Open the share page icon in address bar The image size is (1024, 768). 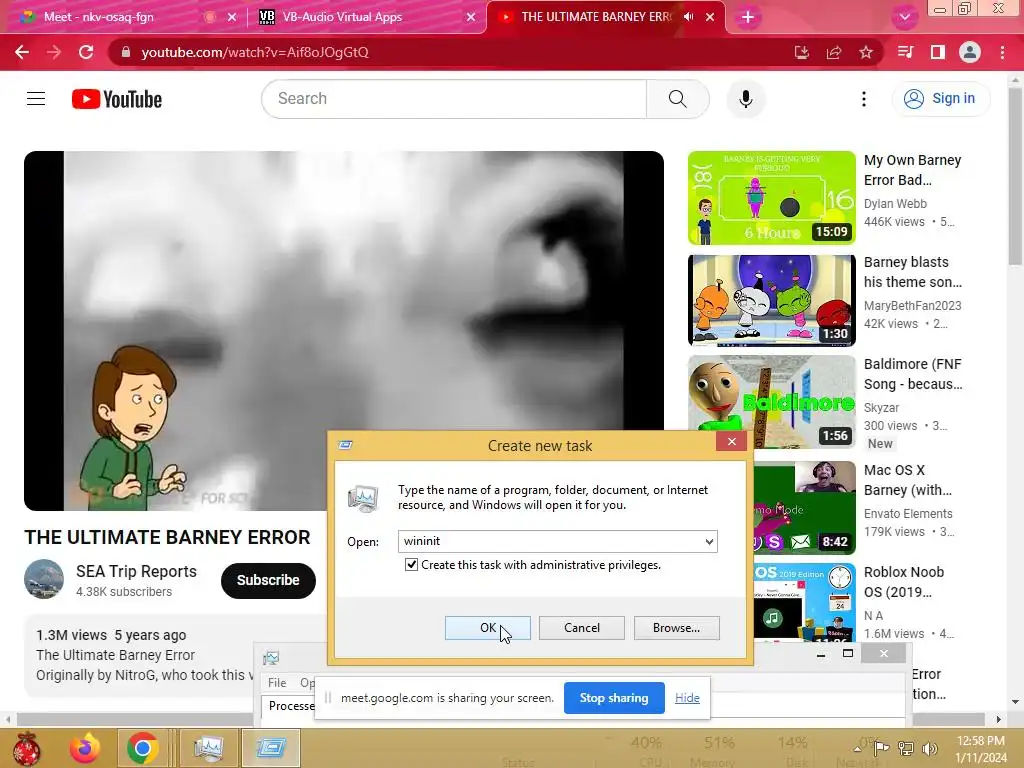tap(834, 52)
